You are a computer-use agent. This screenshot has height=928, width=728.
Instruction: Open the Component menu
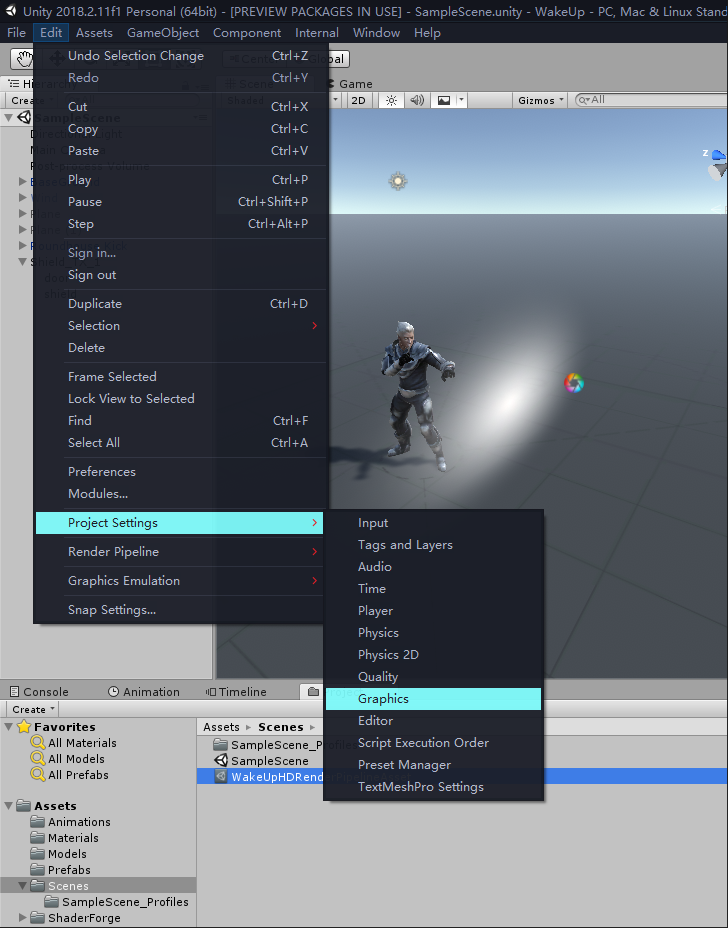[247, 33]
